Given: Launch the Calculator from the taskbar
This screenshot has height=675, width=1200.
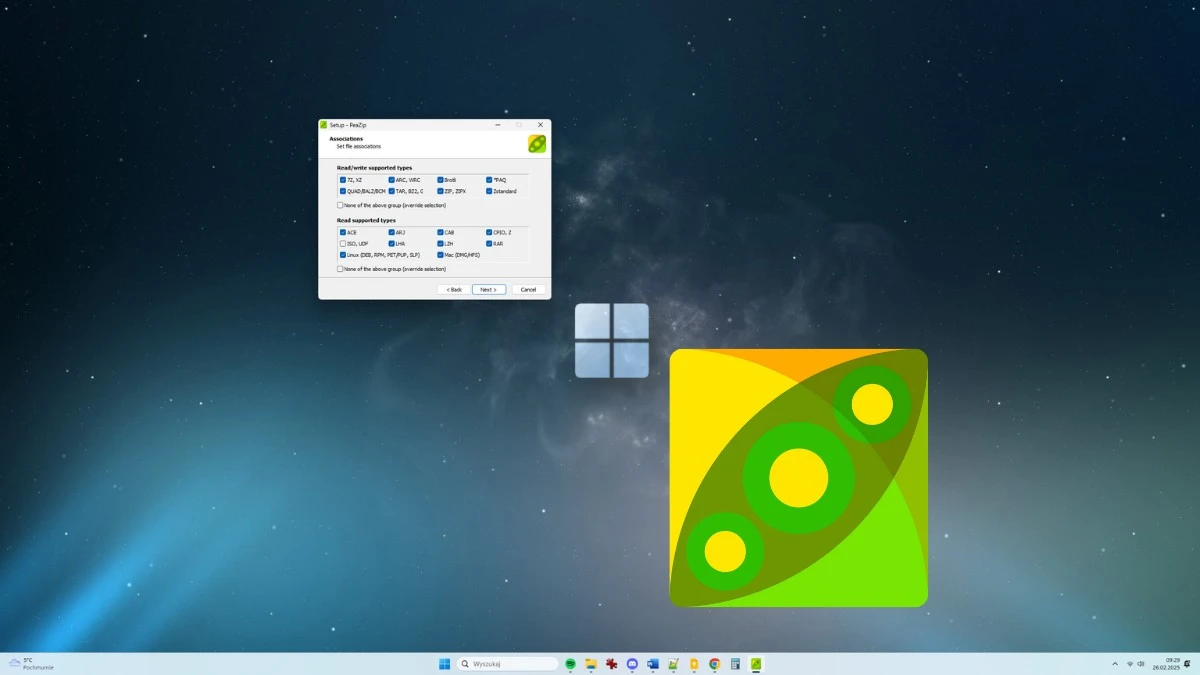Looking at the screenshot, I should pyautogui.click(x=735, y=663).
